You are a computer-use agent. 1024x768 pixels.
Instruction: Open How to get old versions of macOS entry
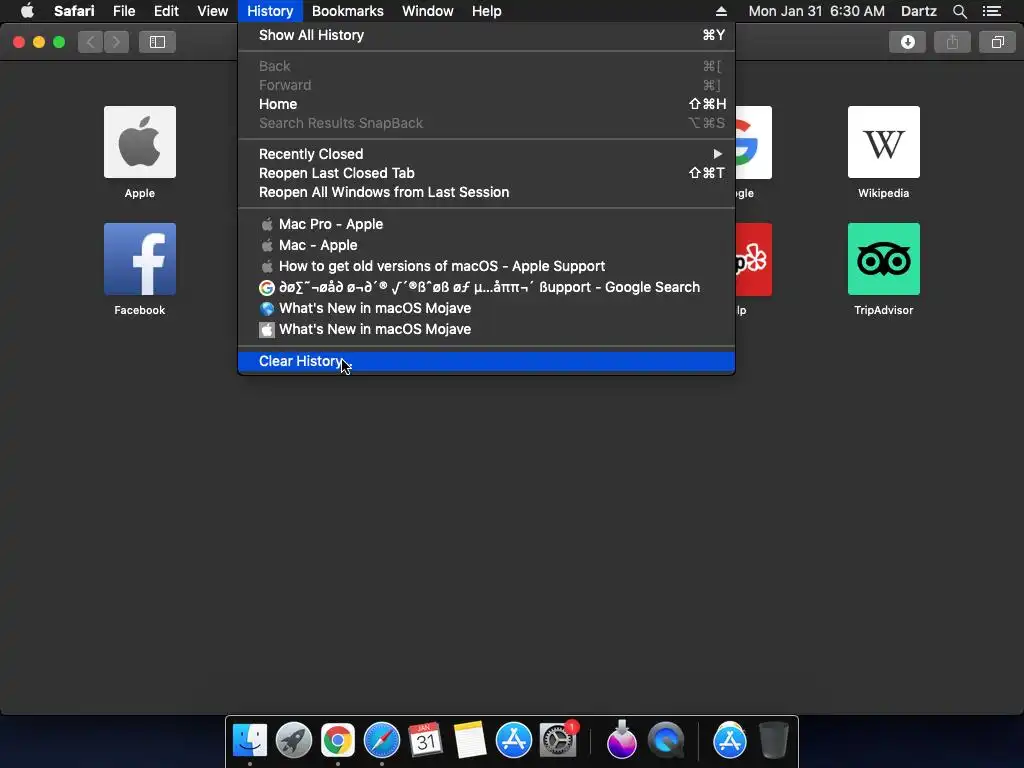(487, 266)
